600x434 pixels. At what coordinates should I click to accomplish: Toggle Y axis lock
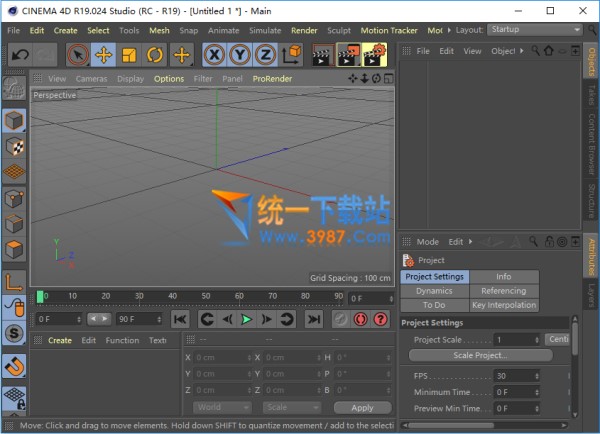240,55
